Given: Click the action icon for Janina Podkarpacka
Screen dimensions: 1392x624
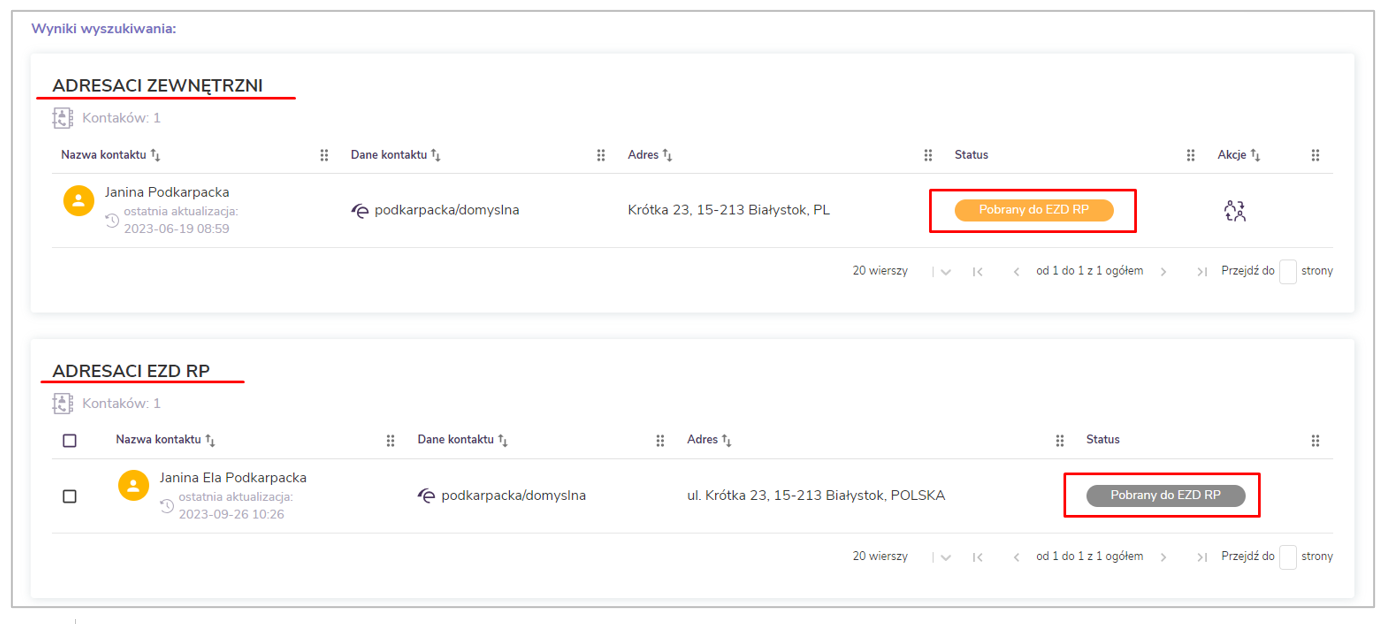Looking at the screenshot, I should [1235, 211].
